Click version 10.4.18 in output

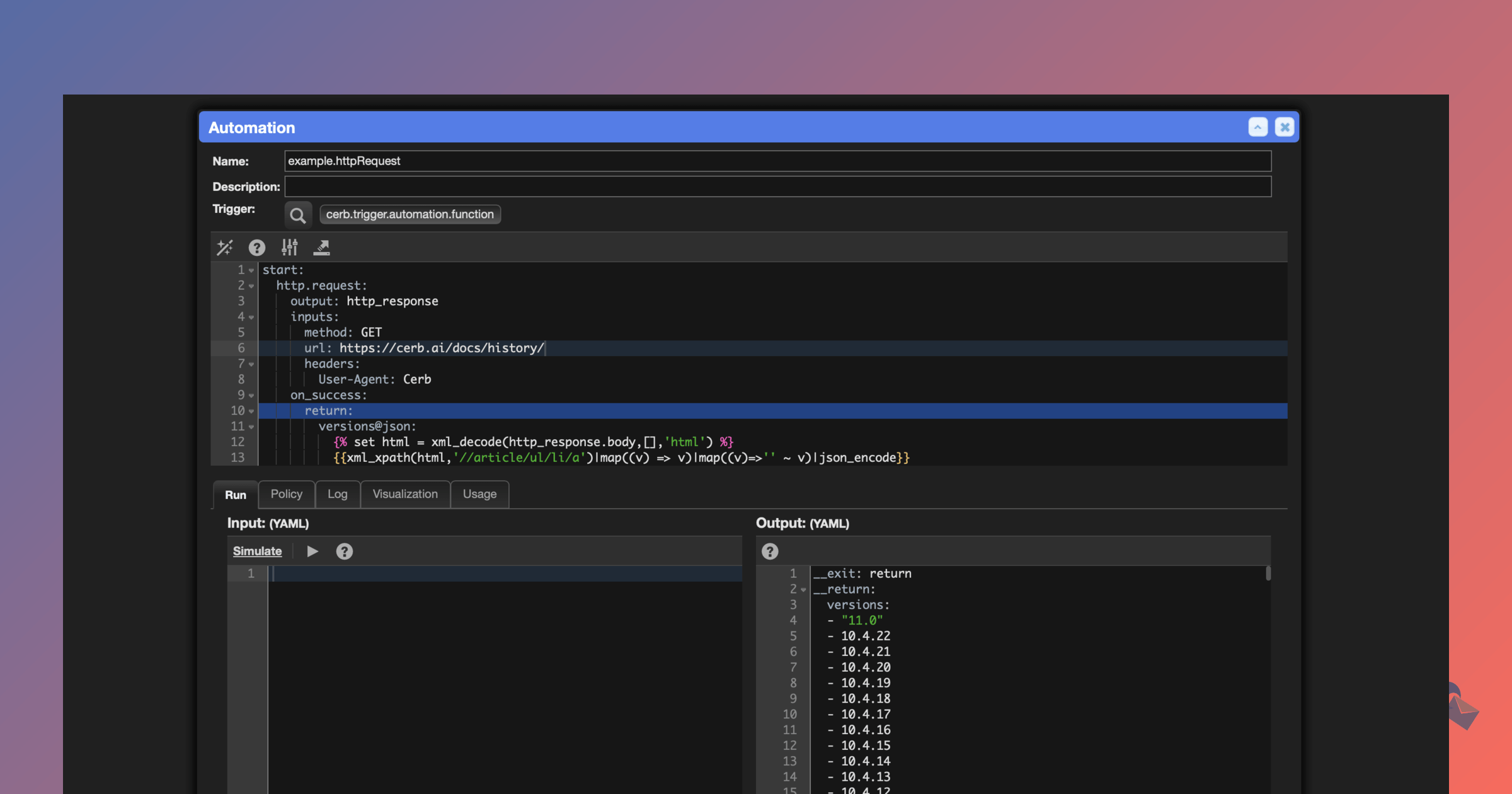click(866, 699)
